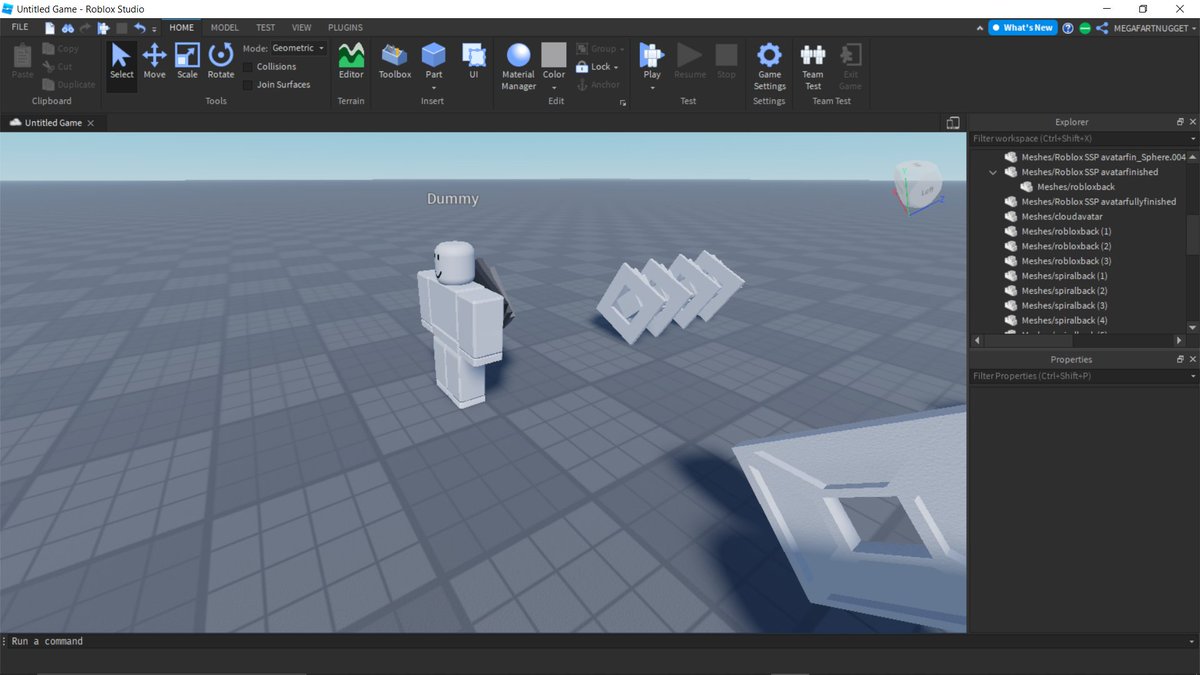This screenshot has height=675, width=1200.
Task: Open the Color dropdown arrow
Action: coord(553,88)
